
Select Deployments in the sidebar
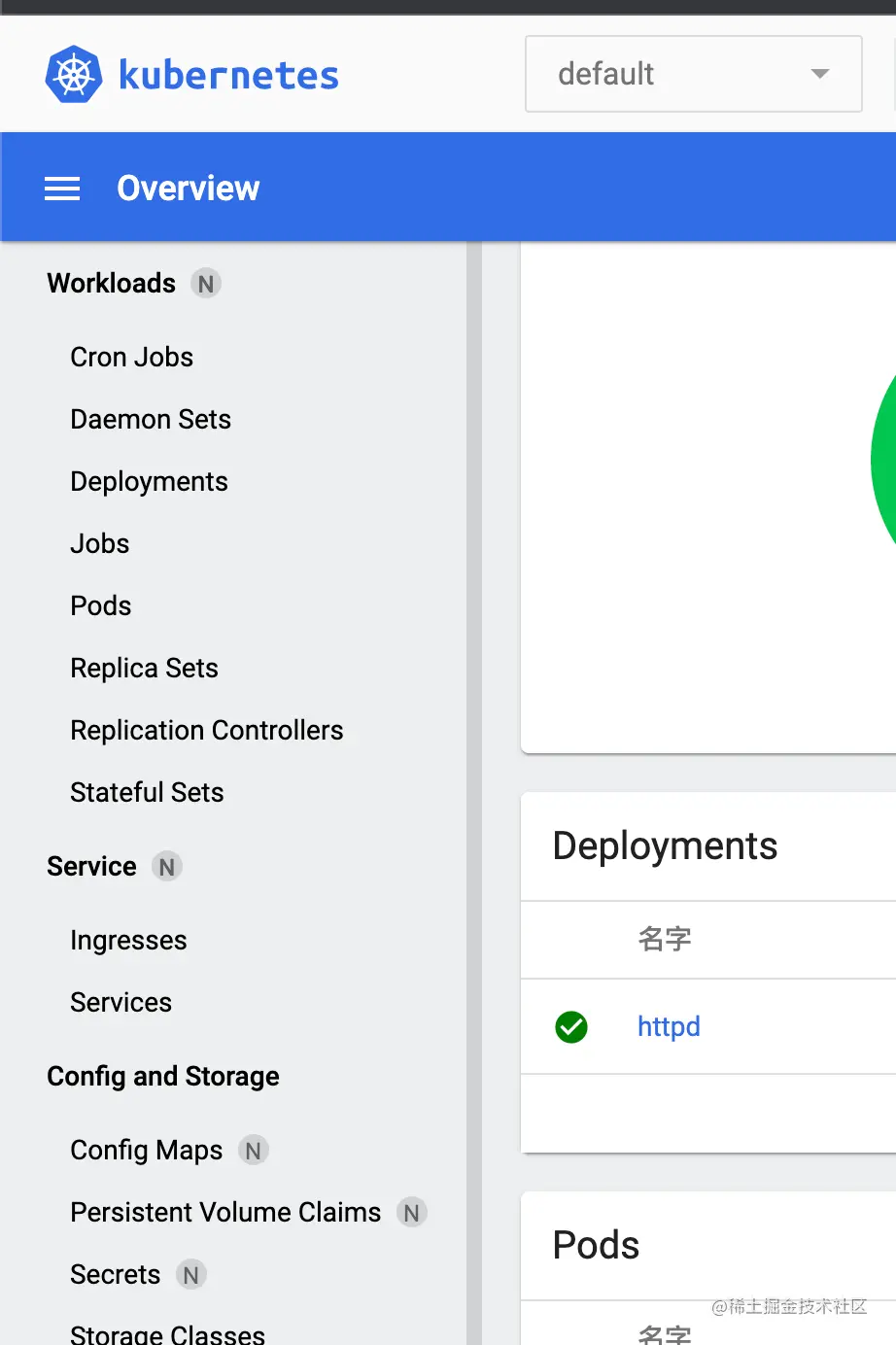tap(149, 482)
